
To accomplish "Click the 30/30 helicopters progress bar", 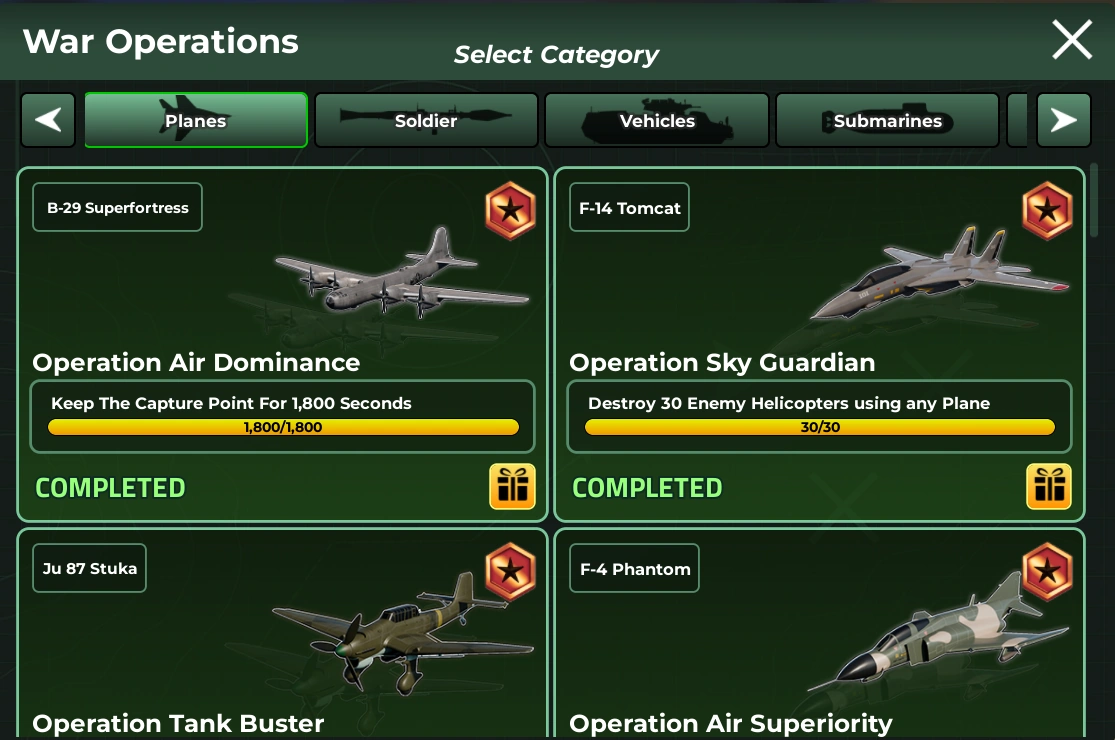I will click(820, 427).
